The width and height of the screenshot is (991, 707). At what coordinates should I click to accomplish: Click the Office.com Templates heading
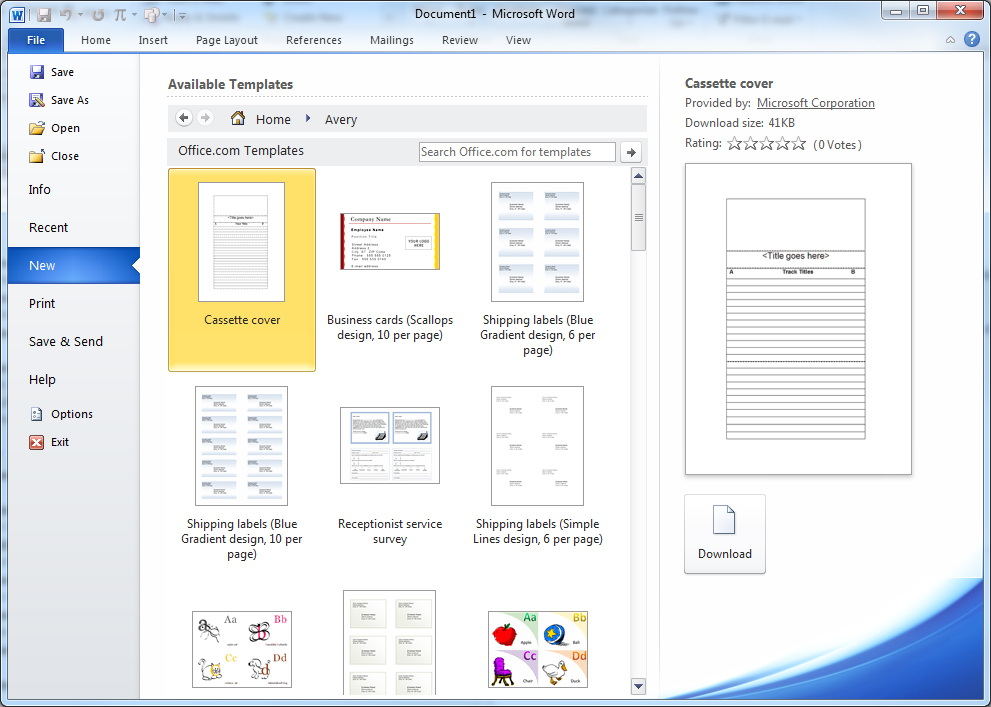tap(241, 151)
